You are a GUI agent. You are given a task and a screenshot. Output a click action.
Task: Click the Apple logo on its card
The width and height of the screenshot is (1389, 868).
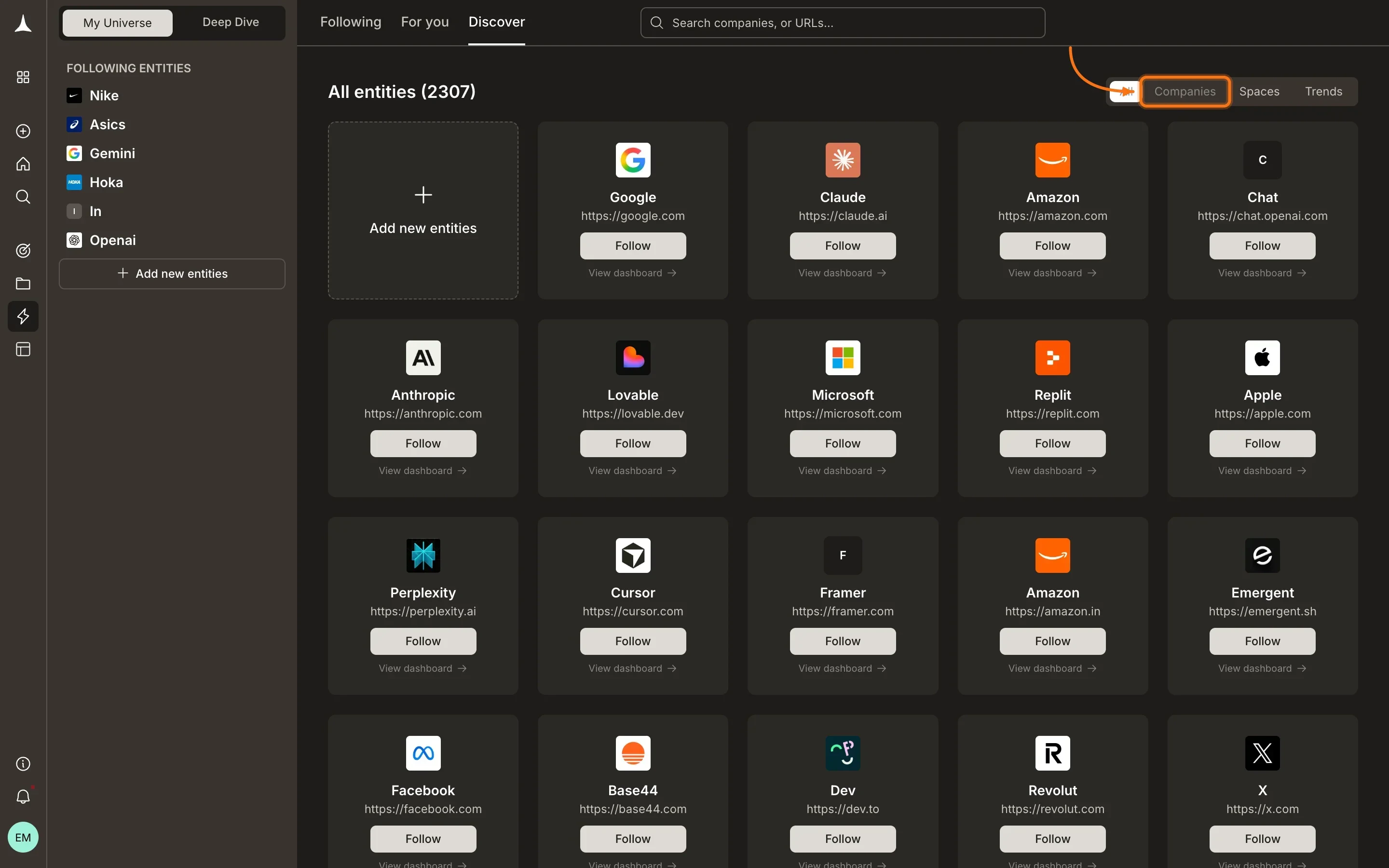[1262, 358]
